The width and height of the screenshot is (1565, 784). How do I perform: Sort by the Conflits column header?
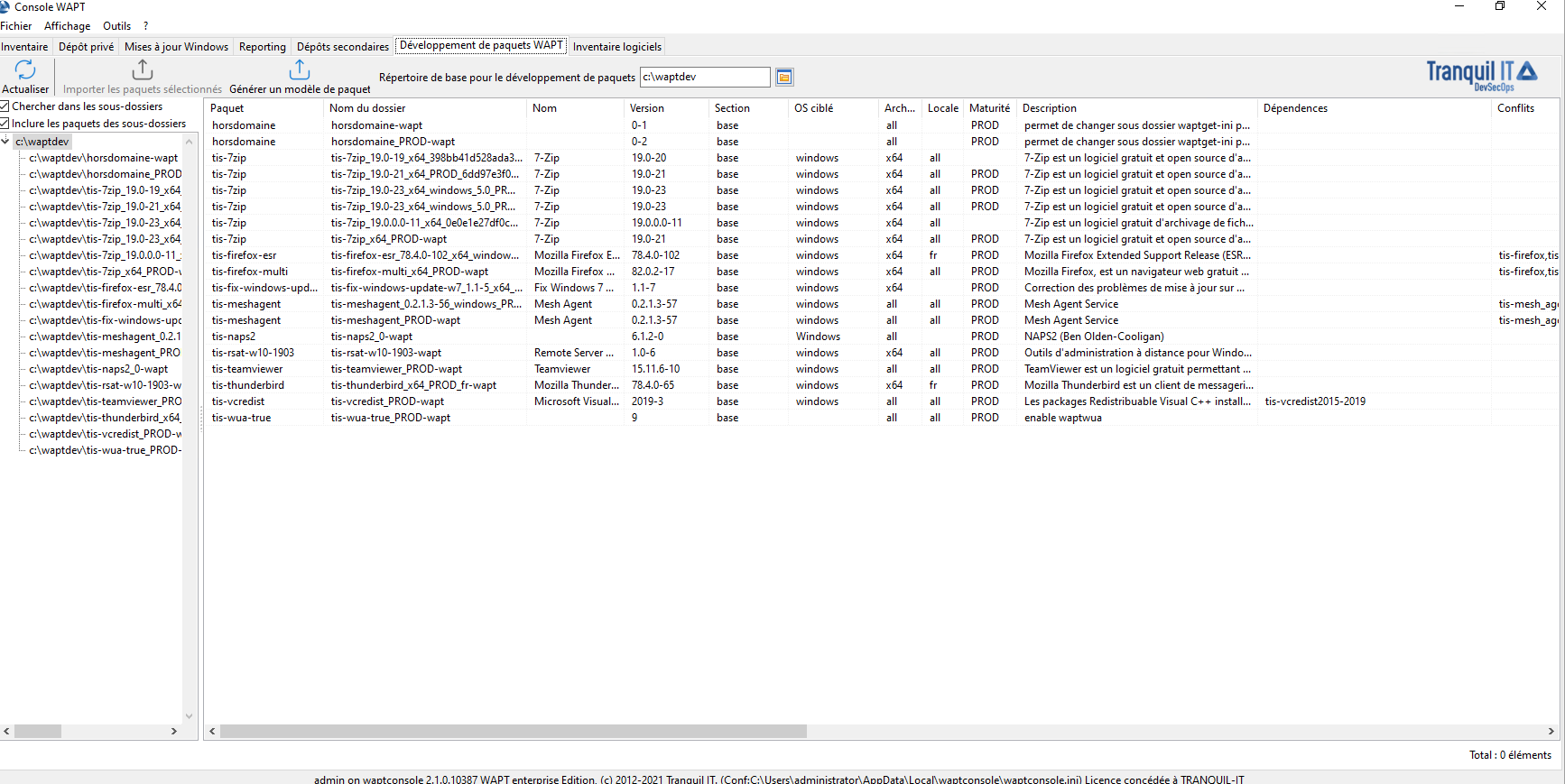[1525, 108]
